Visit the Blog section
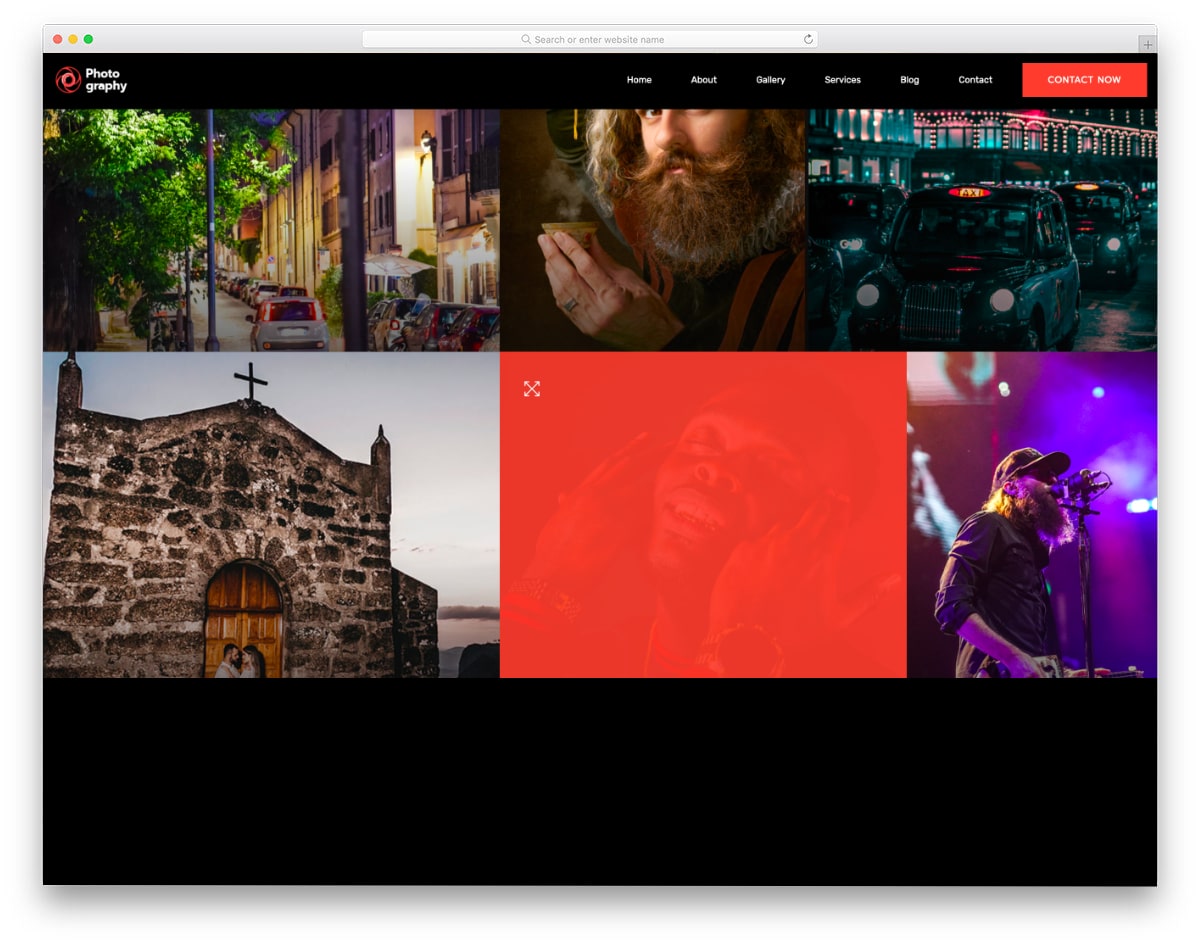 [x=909, y=80]
